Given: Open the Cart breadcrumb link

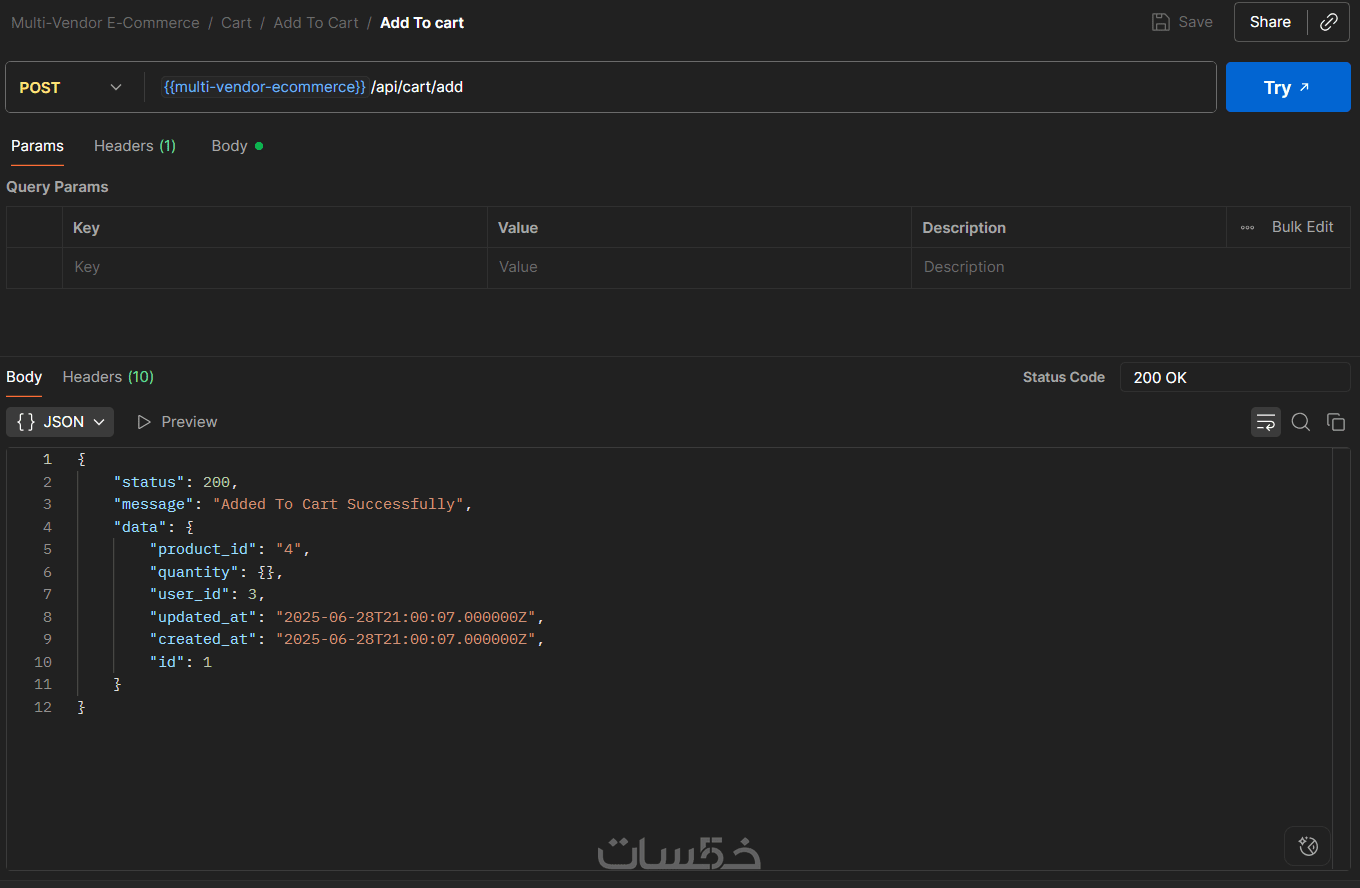Looking at the screenshot, I should point(236,23).
